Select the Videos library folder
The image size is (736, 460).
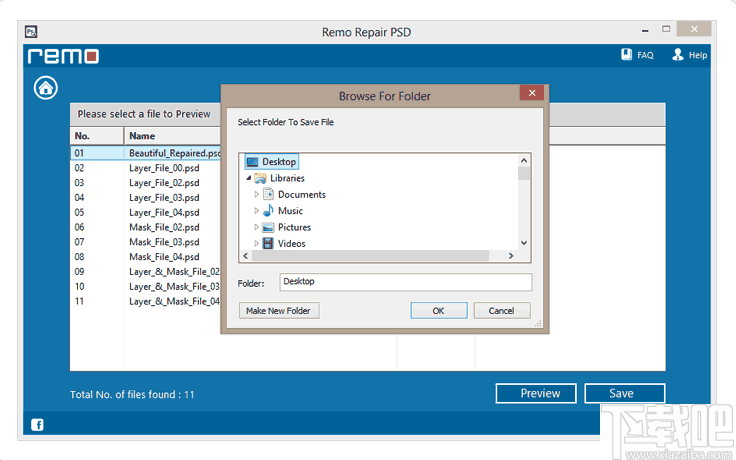click(x=284, y=243)
